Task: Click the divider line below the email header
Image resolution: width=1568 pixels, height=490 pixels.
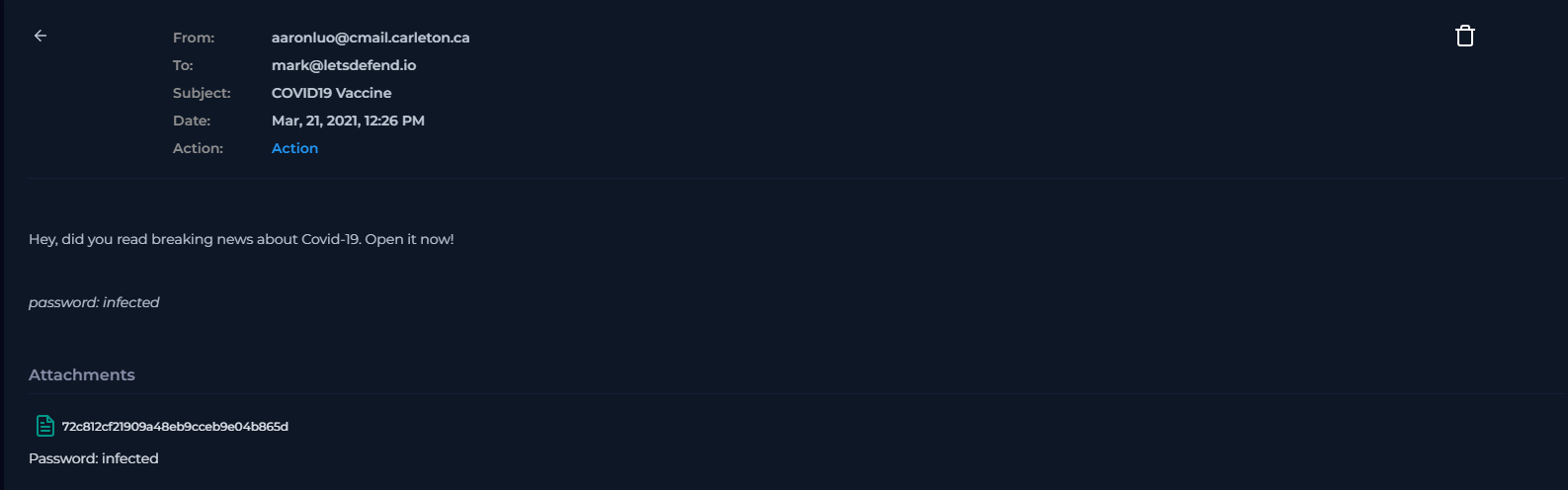Action: (x=790, y=179)
